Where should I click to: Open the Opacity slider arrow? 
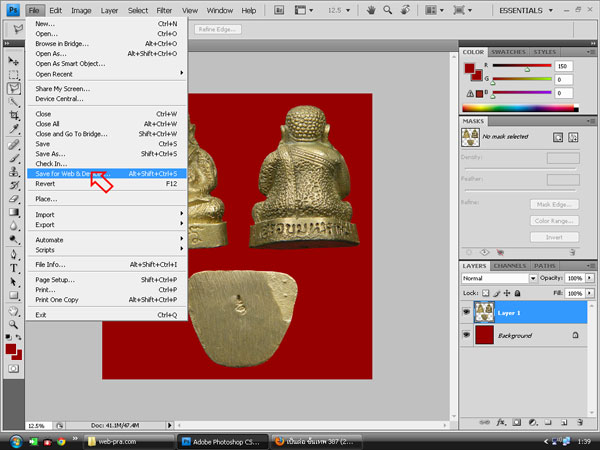click(590, 278)
